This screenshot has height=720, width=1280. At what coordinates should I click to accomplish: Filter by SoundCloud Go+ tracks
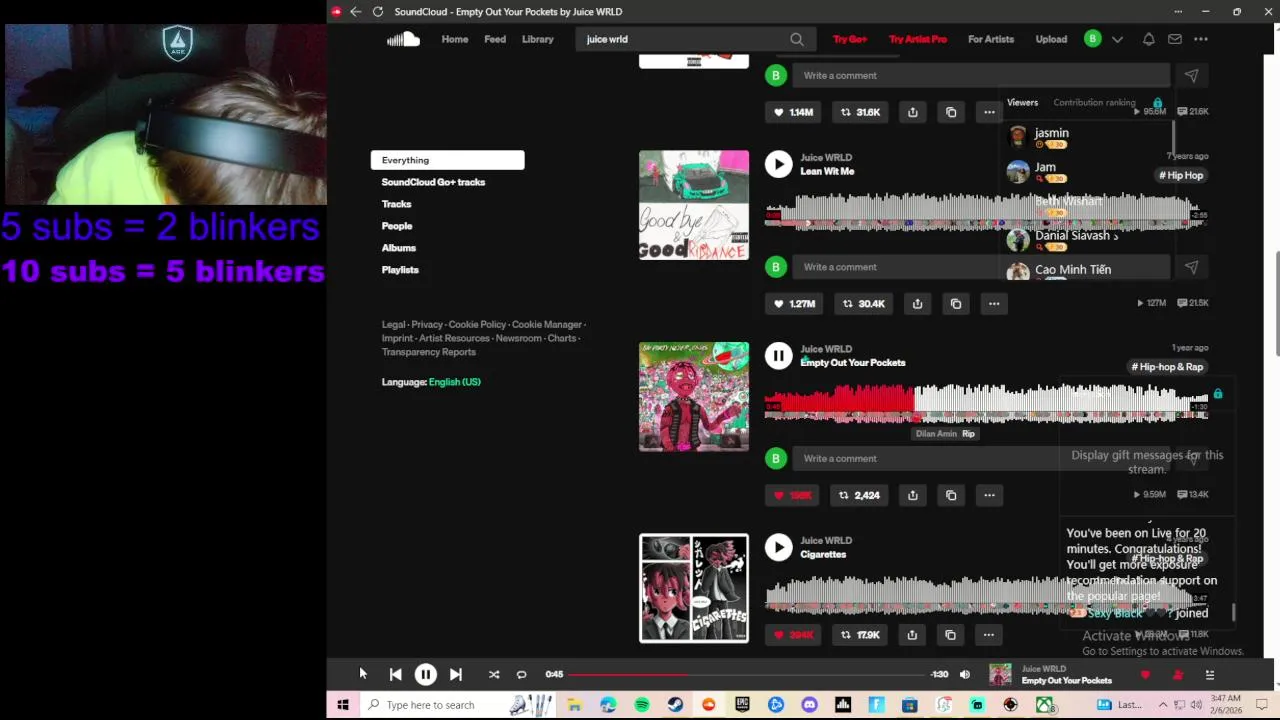(433, 182)
